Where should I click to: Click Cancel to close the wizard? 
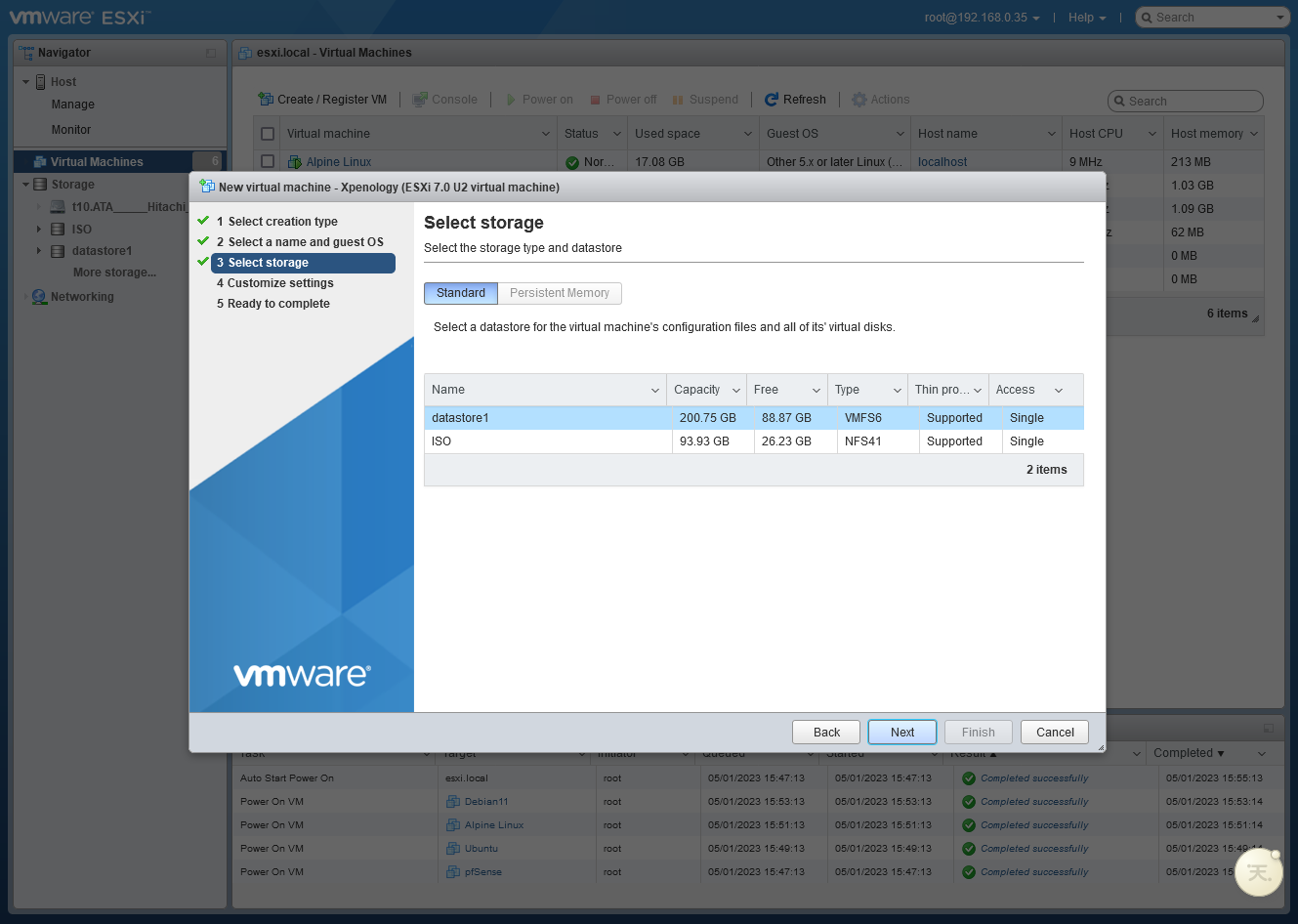point(1055,733)
